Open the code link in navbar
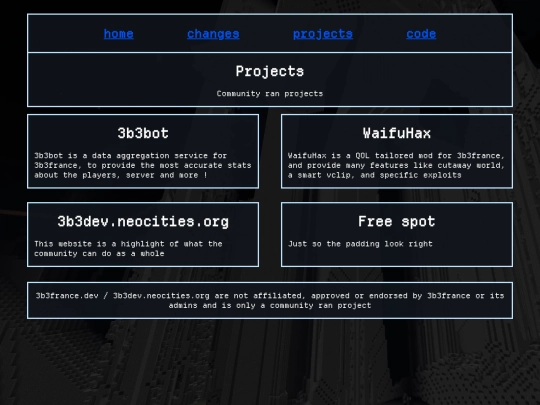Viewport: 540px width, 405px height. click(x=421, y=34)
